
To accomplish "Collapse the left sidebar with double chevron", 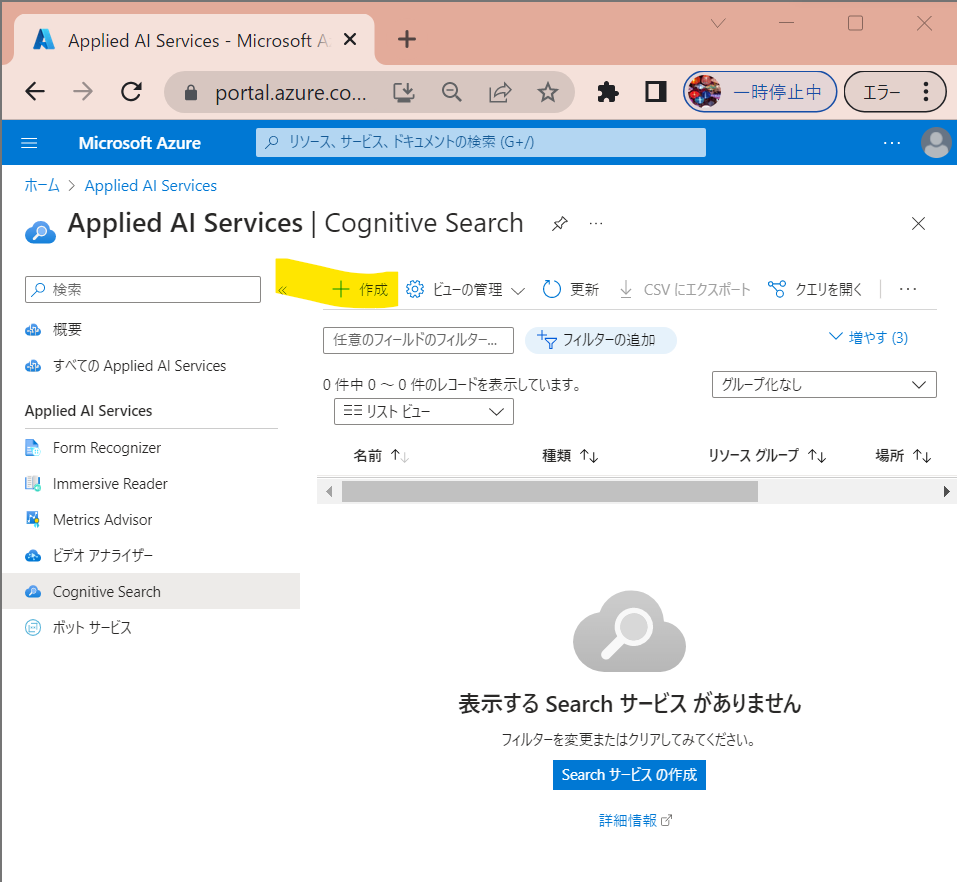I will pyautogui.click(x=282, y=290).
